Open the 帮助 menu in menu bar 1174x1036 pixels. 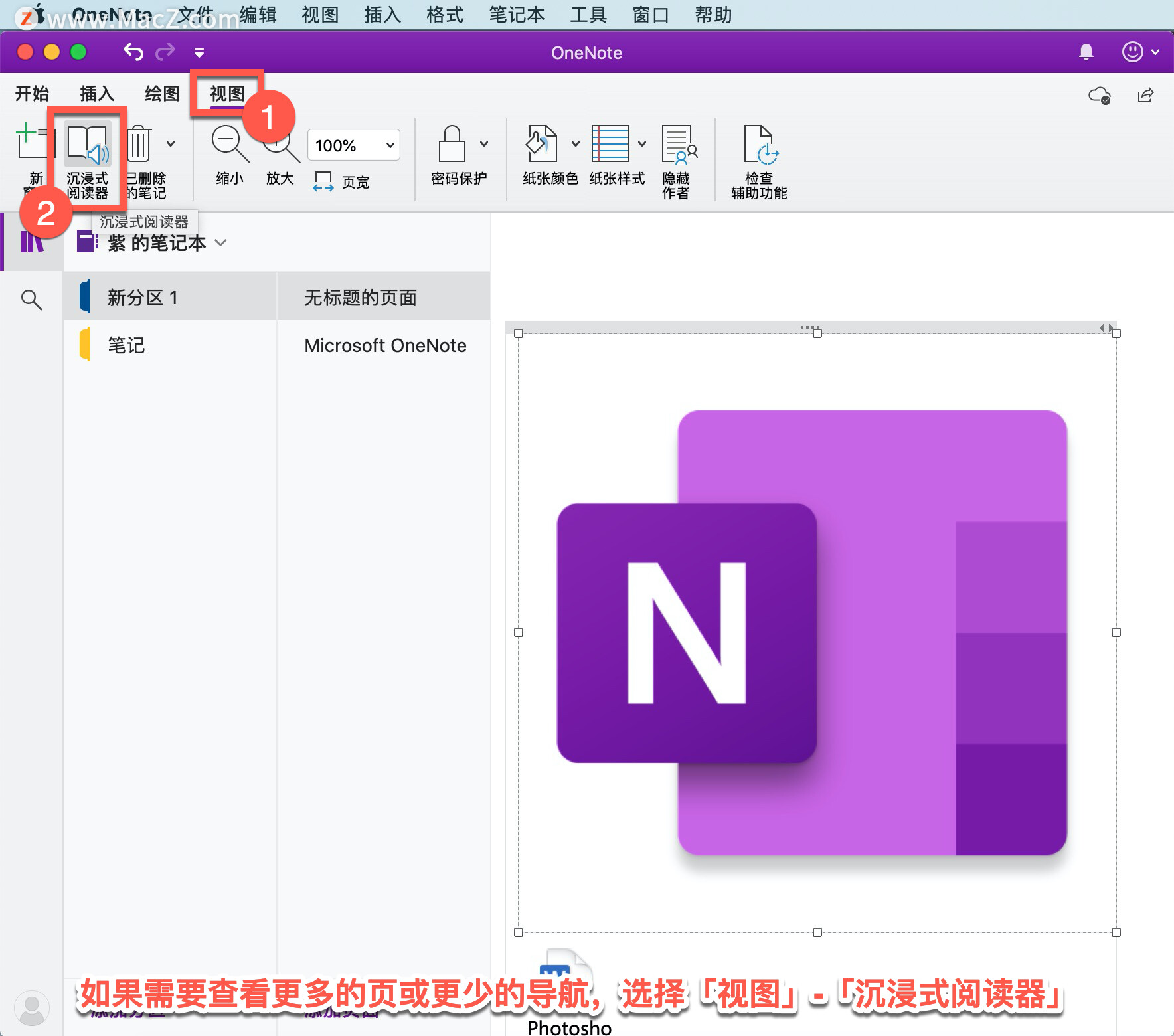[x=713, y=15]
